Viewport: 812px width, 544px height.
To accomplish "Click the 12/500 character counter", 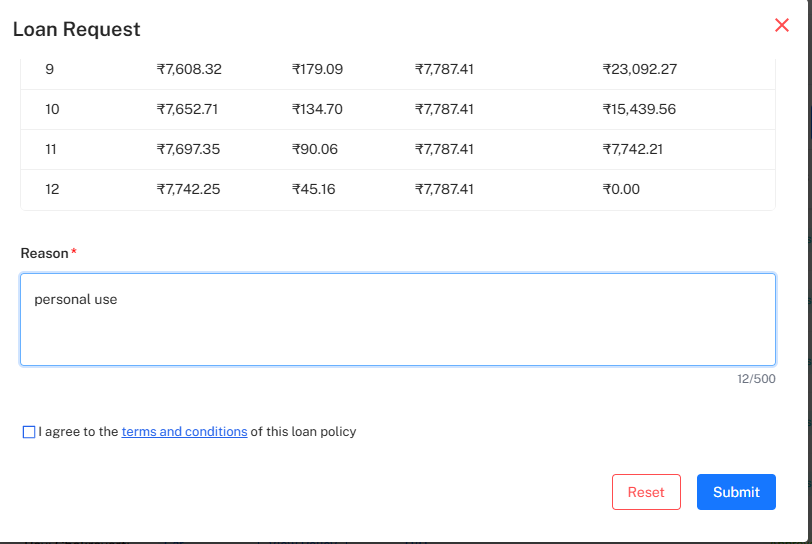I will point(756,379).
